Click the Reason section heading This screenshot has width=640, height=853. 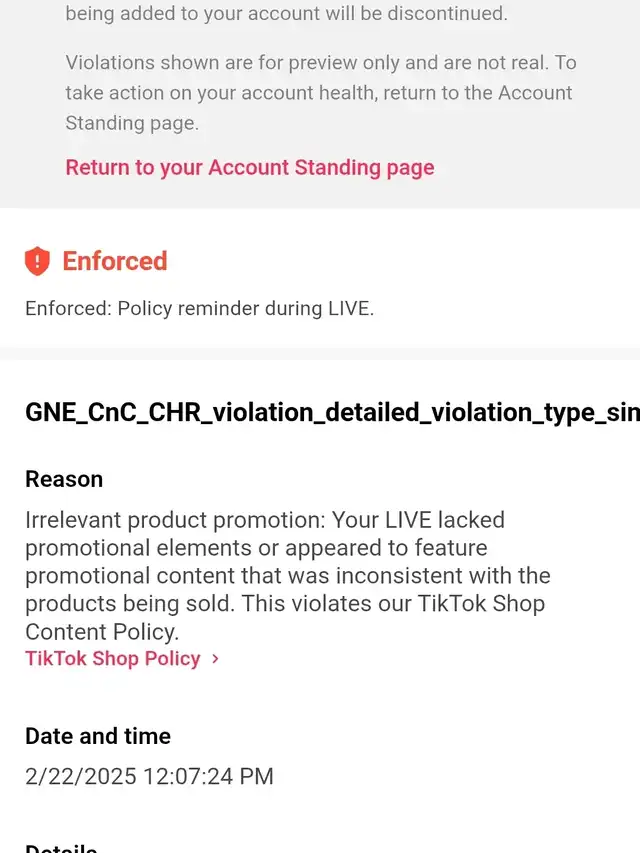tap(64, 479)
